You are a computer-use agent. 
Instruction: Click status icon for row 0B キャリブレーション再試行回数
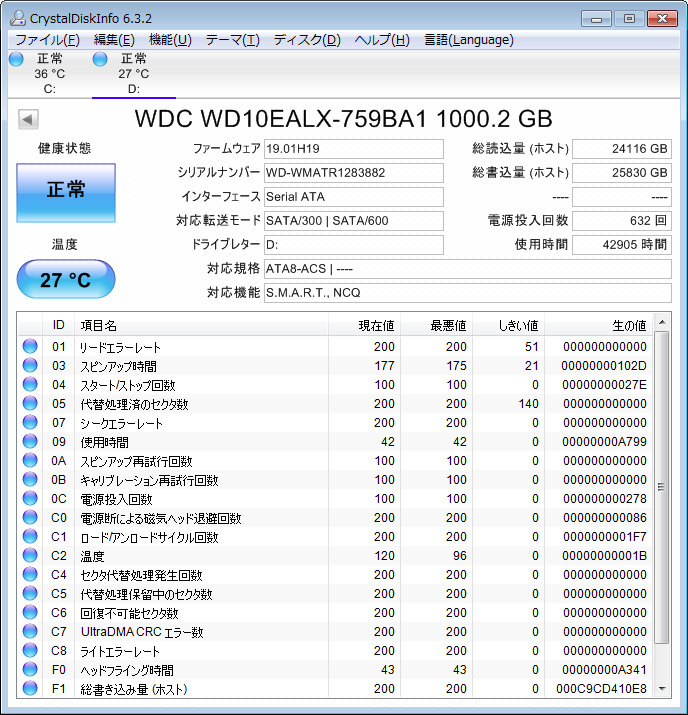pyautogui.click(x=30, y=479)
